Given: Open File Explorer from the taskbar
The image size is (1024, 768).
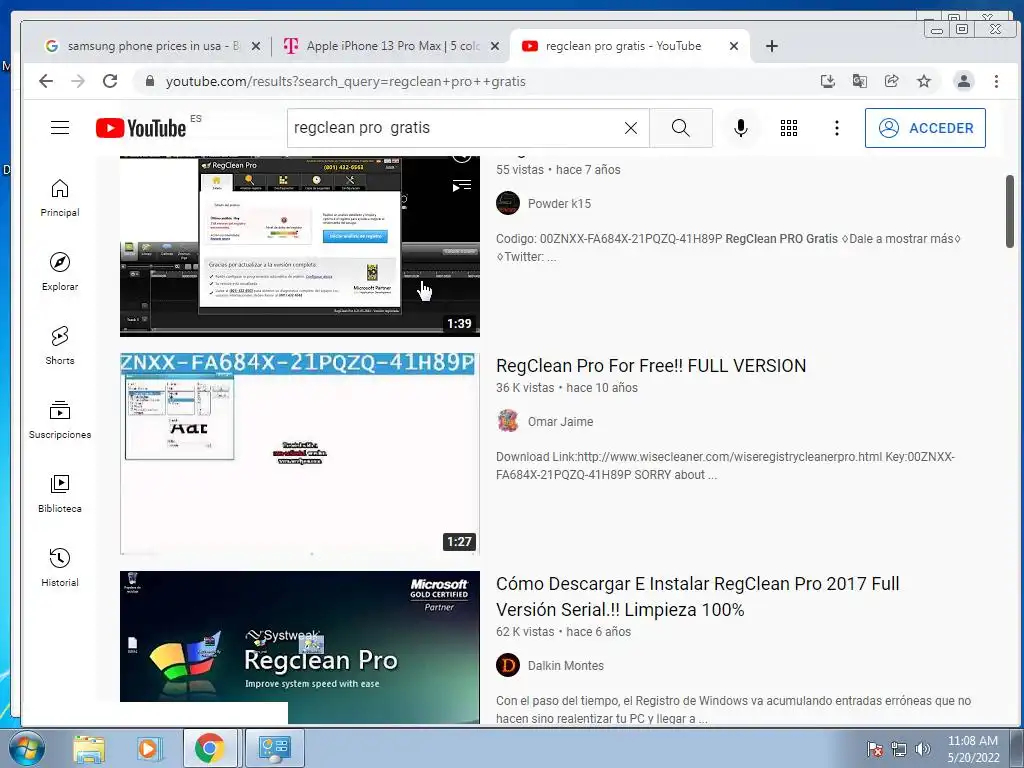Looking at the screenshot, I should (x=89, y=748).
